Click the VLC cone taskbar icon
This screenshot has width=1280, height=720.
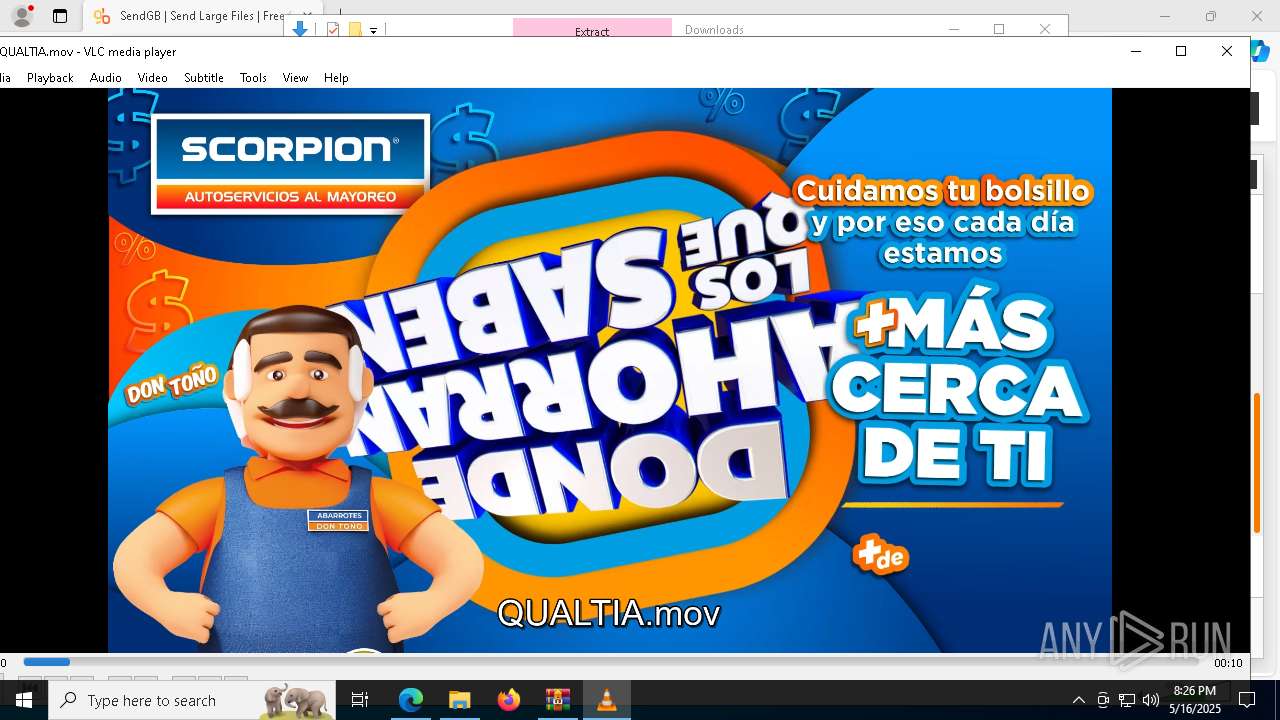pos(606,700)
